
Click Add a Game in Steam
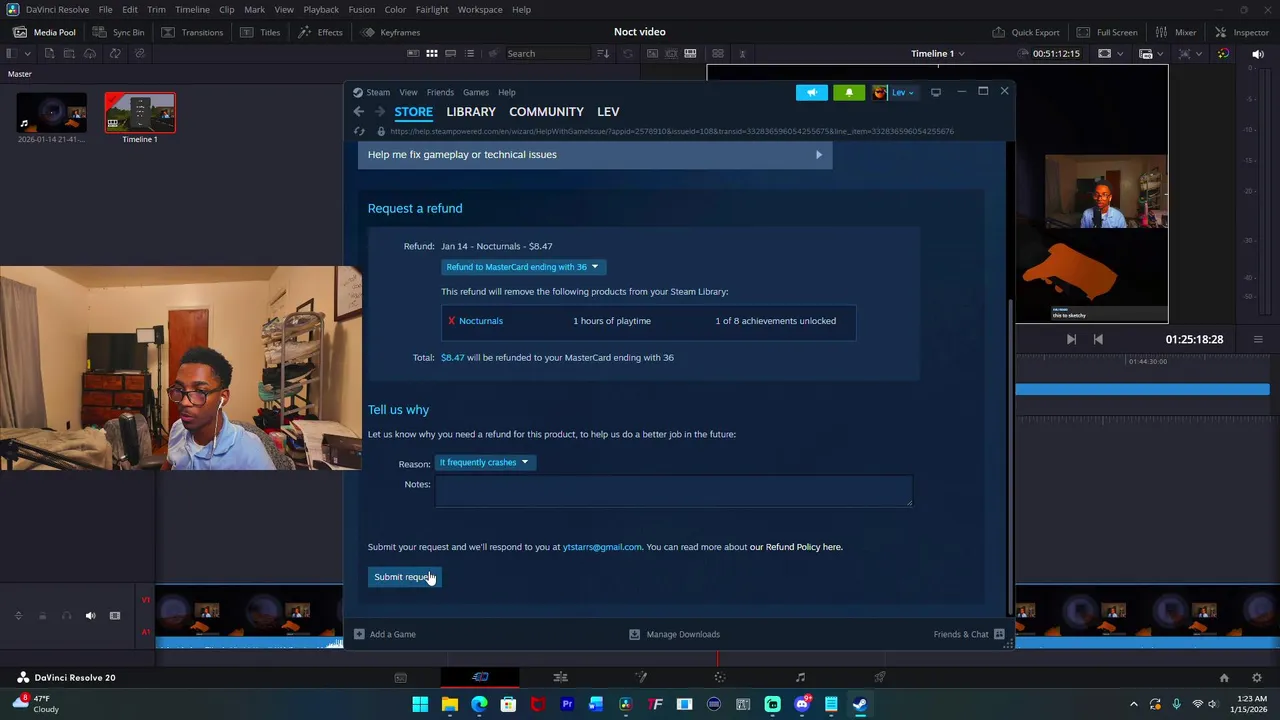tap(384, 634)
